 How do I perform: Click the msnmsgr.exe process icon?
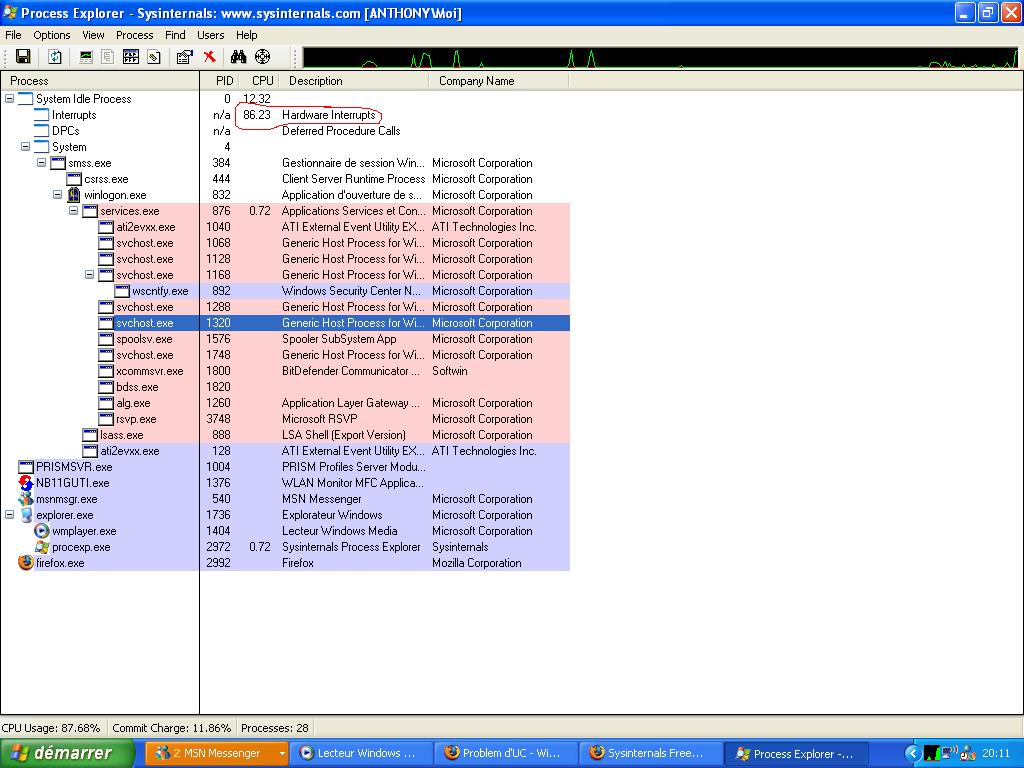(x=25, y=499)
